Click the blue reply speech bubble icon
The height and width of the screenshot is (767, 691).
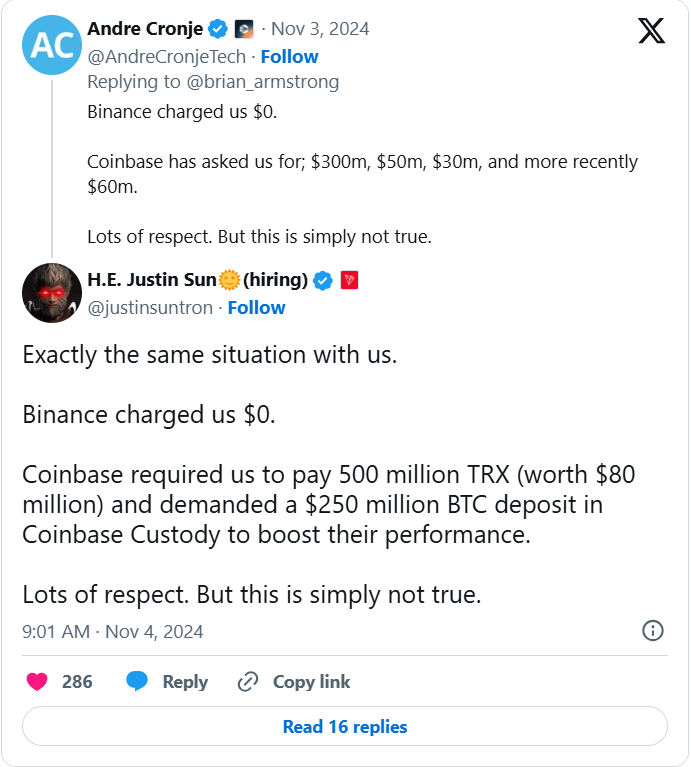[137, 682]
